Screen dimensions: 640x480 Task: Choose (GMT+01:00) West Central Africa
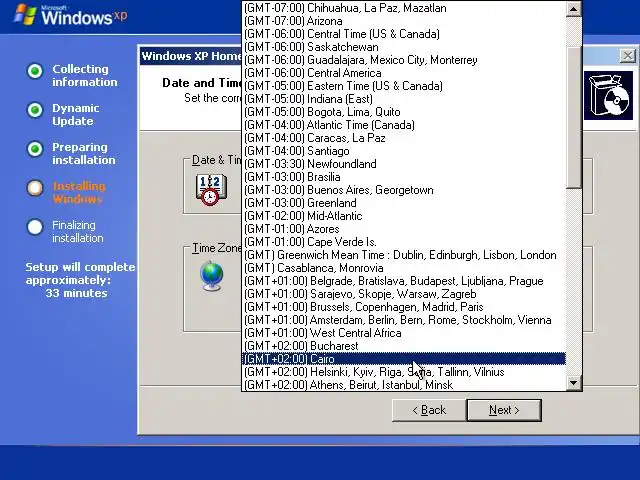[x=404, y=333]
